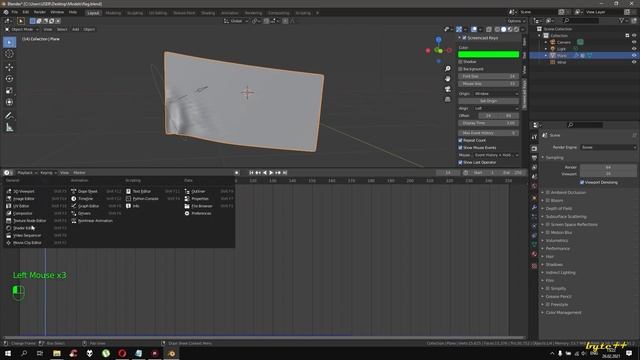Choose Text Editor from editor menu

[x=153, y=191]
